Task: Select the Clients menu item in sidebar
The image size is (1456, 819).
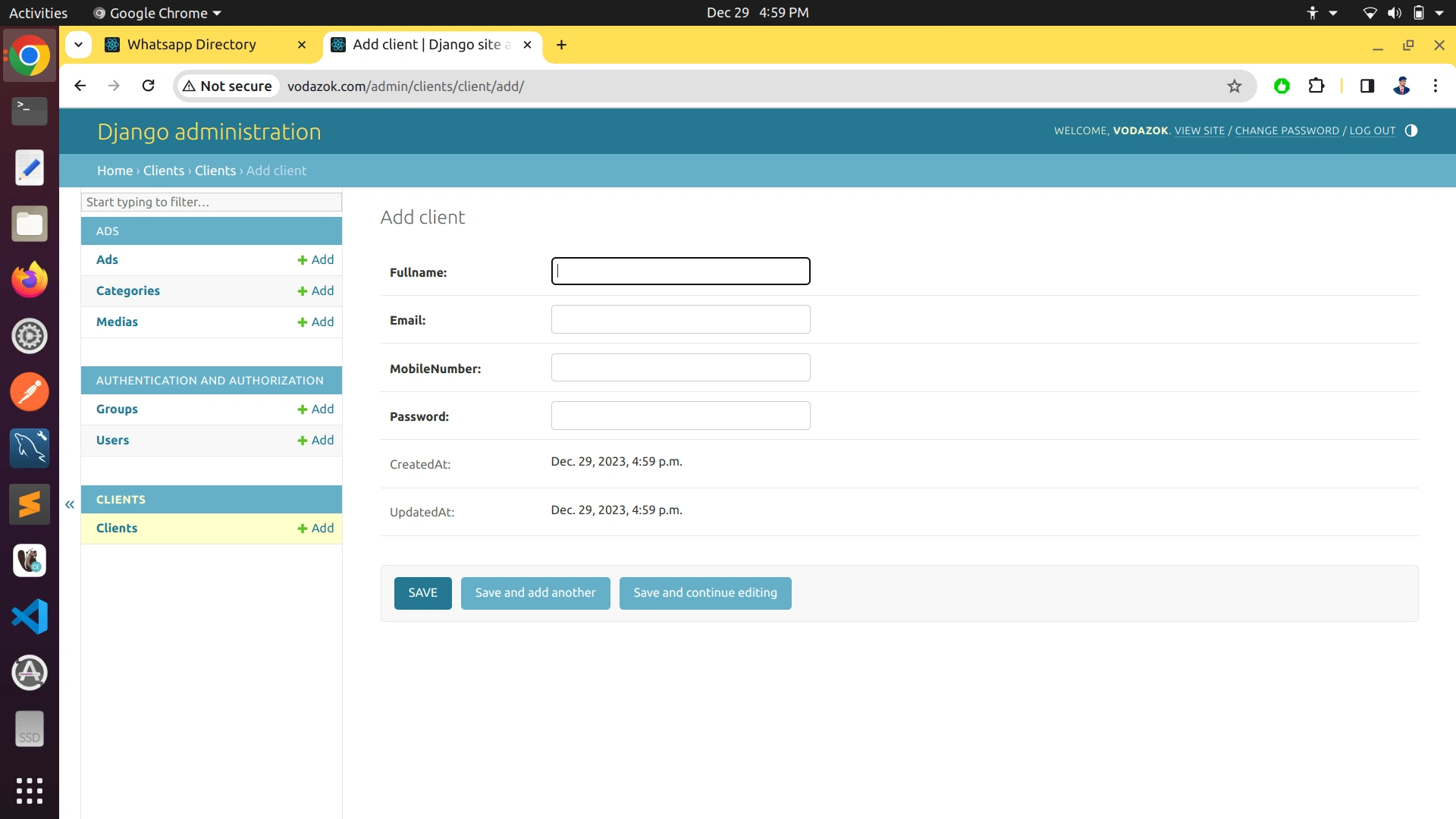Action: point(116,527)
